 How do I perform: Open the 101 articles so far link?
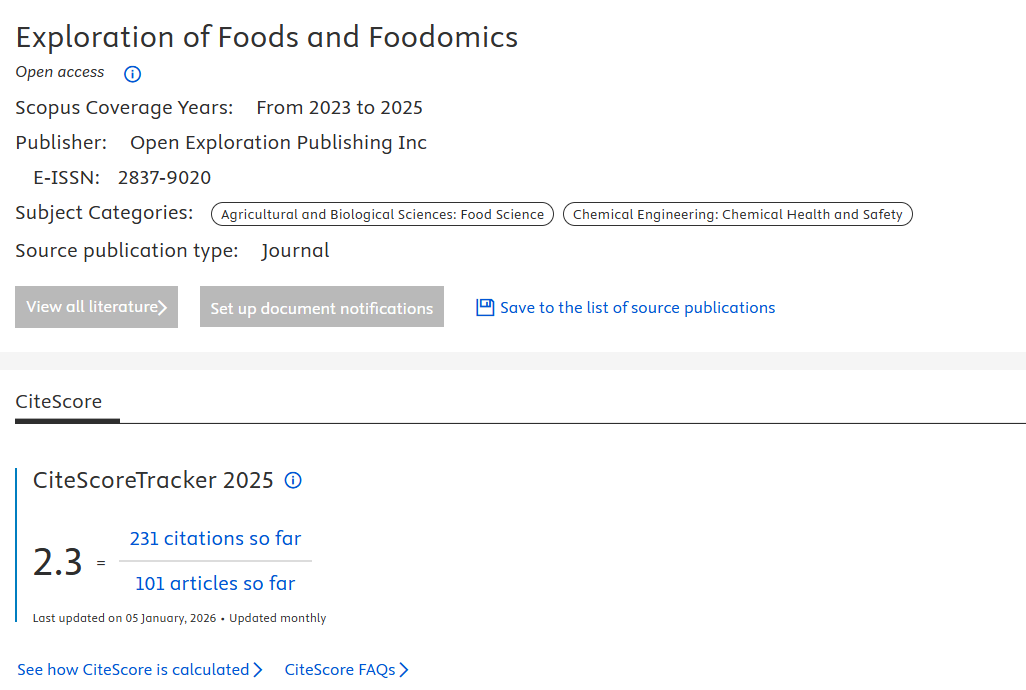pyautogui.click(x=215, y=583)
